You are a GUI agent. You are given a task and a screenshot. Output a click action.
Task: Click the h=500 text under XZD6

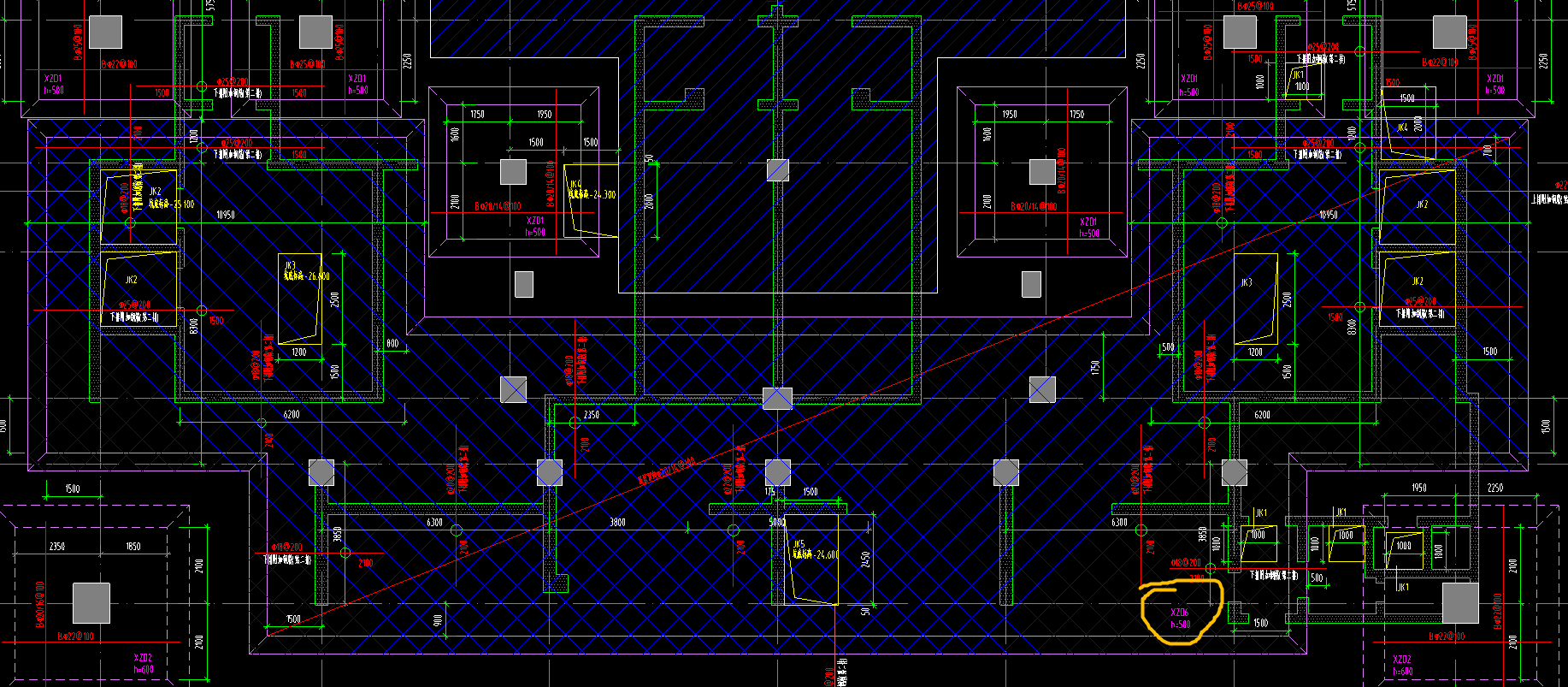(1180, 625)
